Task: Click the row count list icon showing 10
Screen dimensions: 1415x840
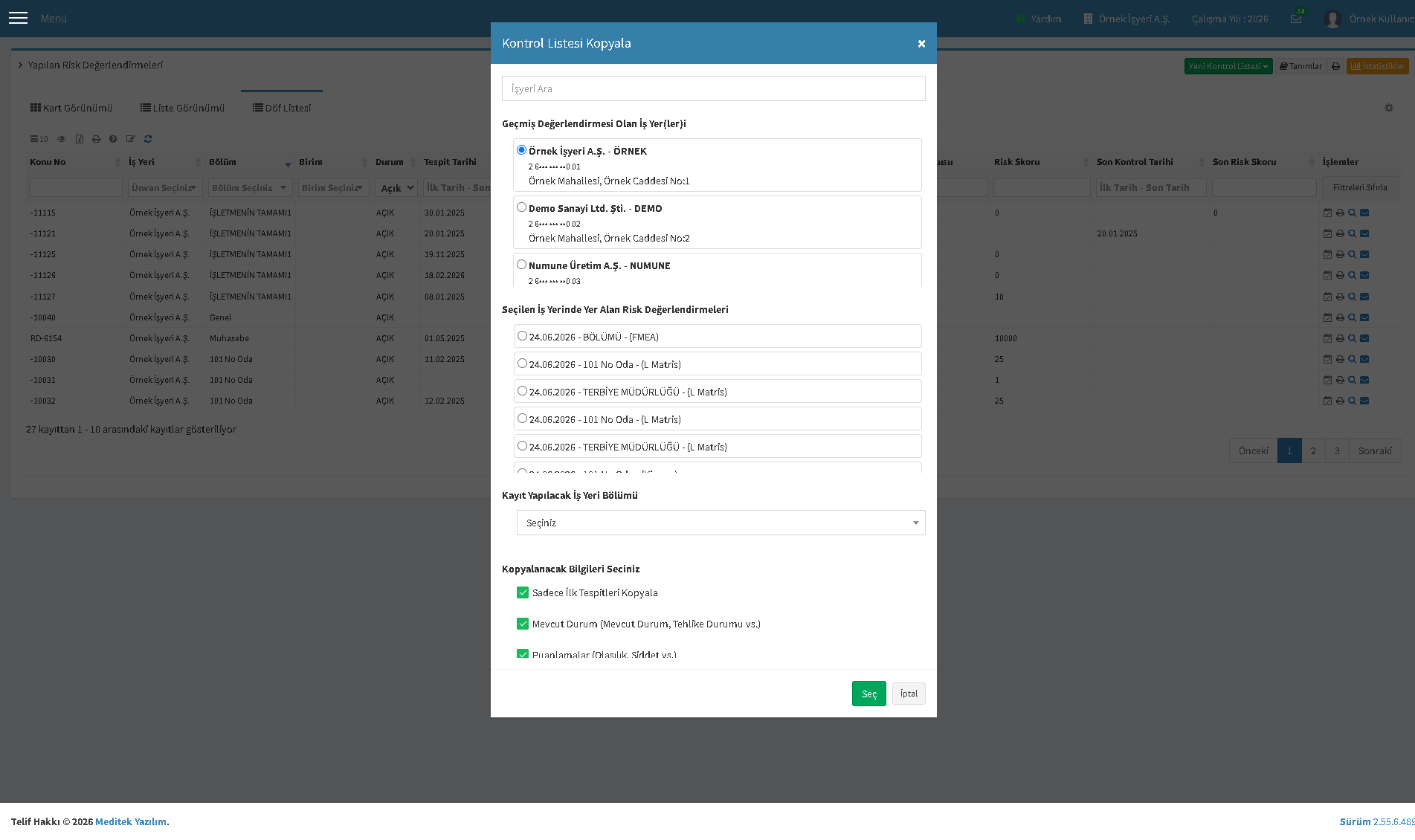Action: tap(39, 139)
